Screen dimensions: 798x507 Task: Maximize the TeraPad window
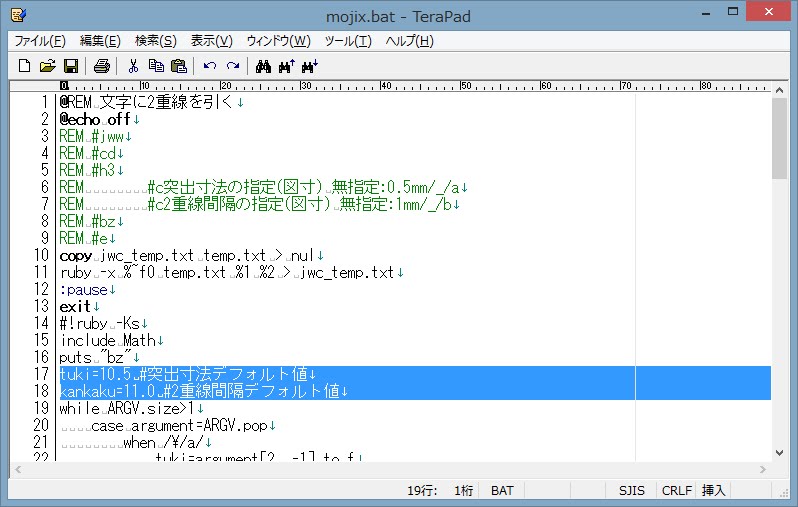[732, 12]
